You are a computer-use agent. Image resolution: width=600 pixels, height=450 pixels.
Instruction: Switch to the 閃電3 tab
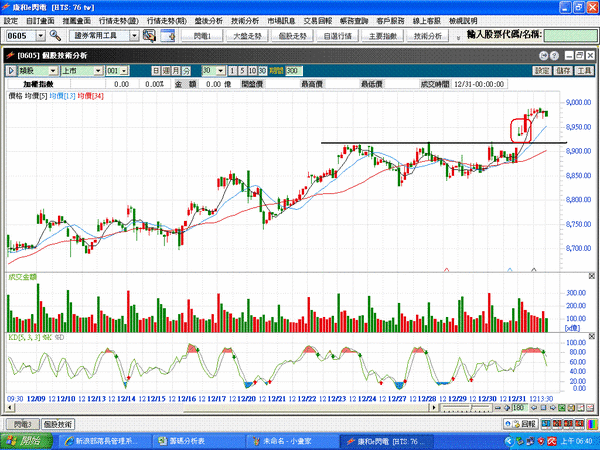click(23, 424)
